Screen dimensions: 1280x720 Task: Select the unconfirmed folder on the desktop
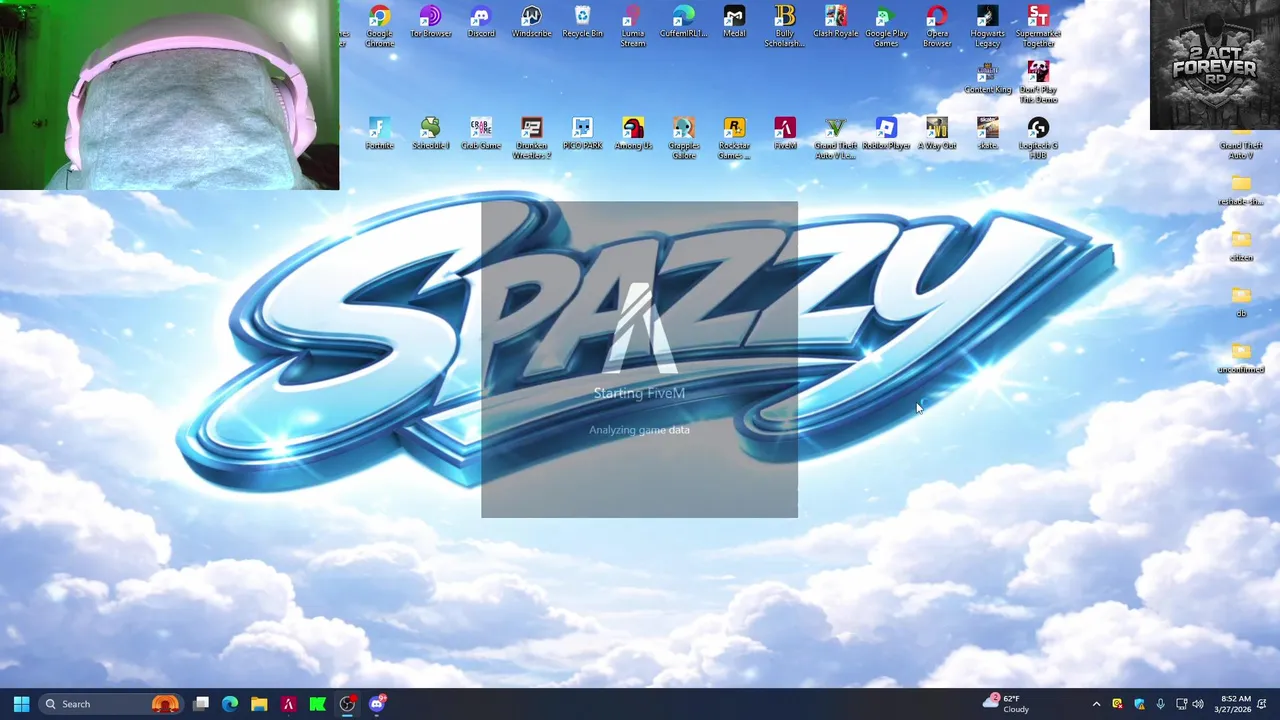(1241, 357)
